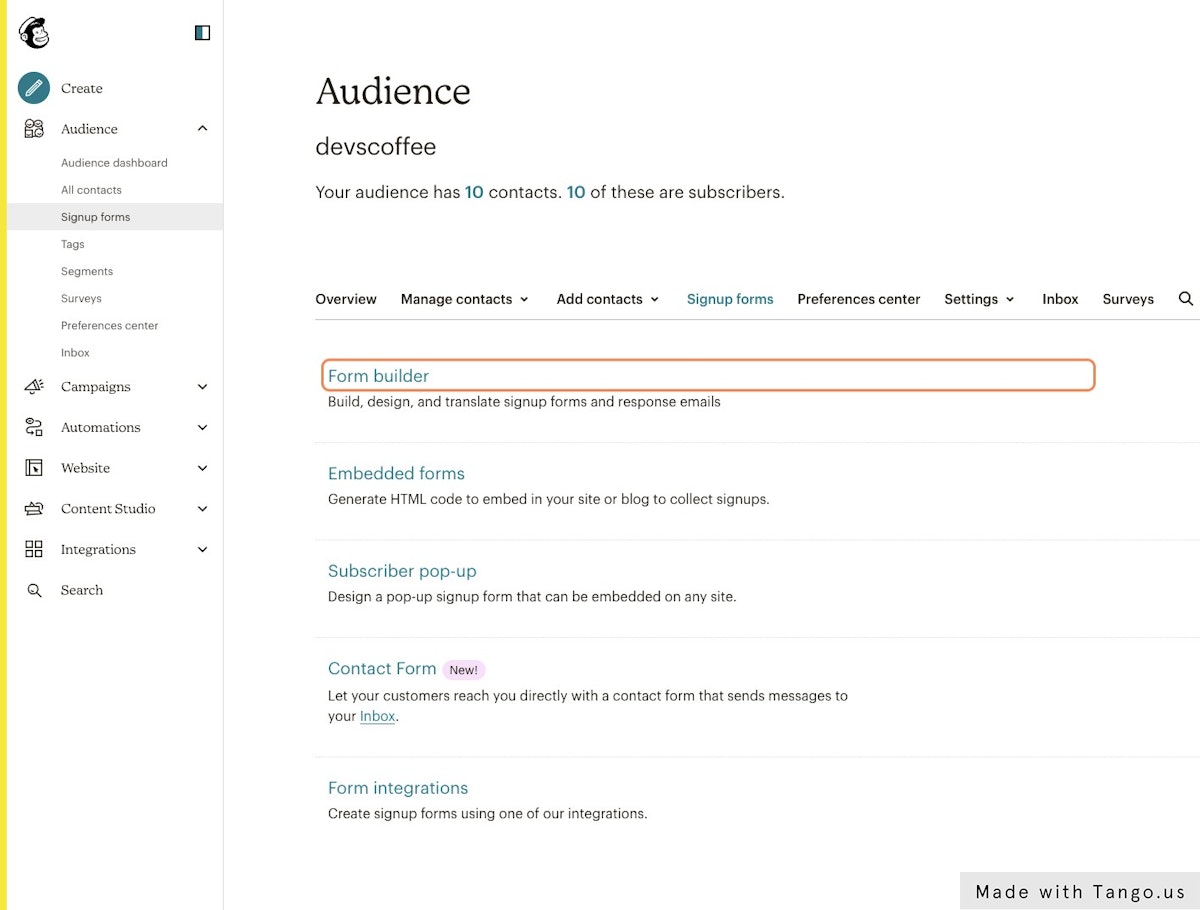Collapse the Audience section chevron

click(203, 129)
